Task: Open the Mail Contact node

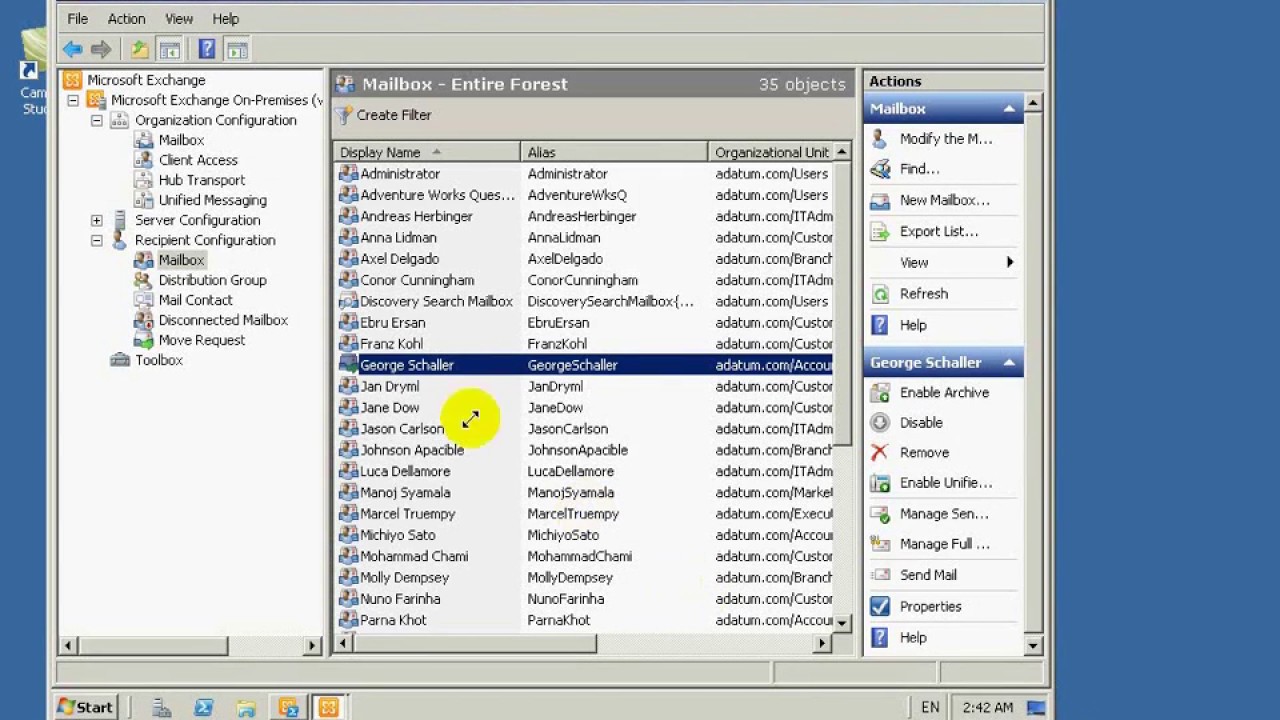Action: 195,300
